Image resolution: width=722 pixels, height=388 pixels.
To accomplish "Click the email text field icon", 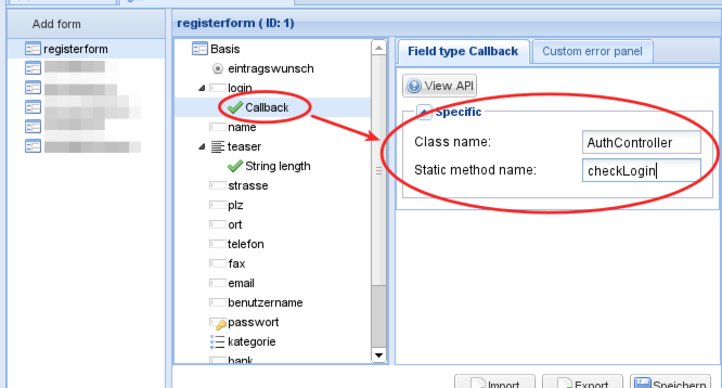I will 217,283.
